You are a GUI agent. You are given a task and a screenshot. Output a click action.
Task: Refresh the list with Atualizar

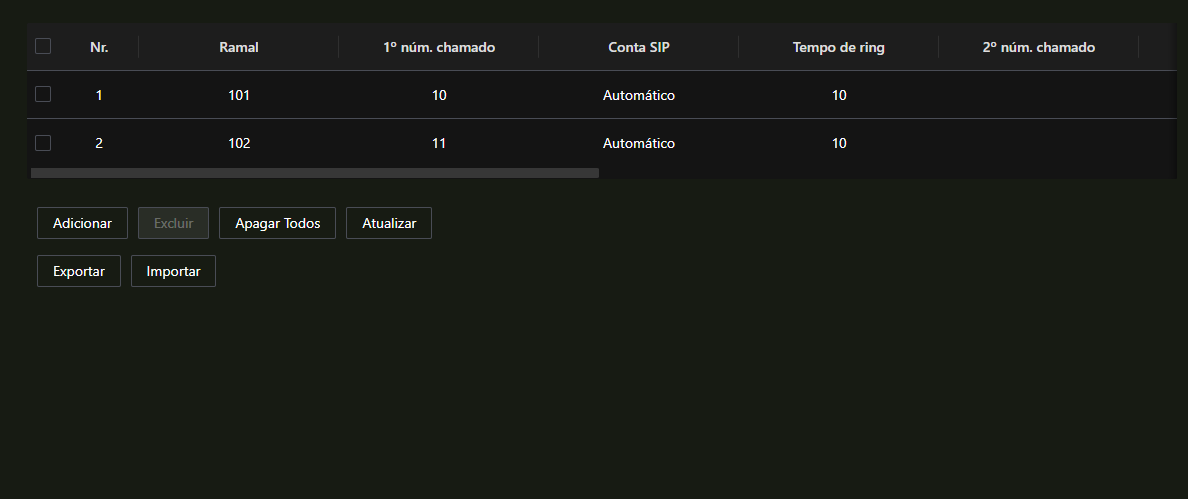coord(389,223)
